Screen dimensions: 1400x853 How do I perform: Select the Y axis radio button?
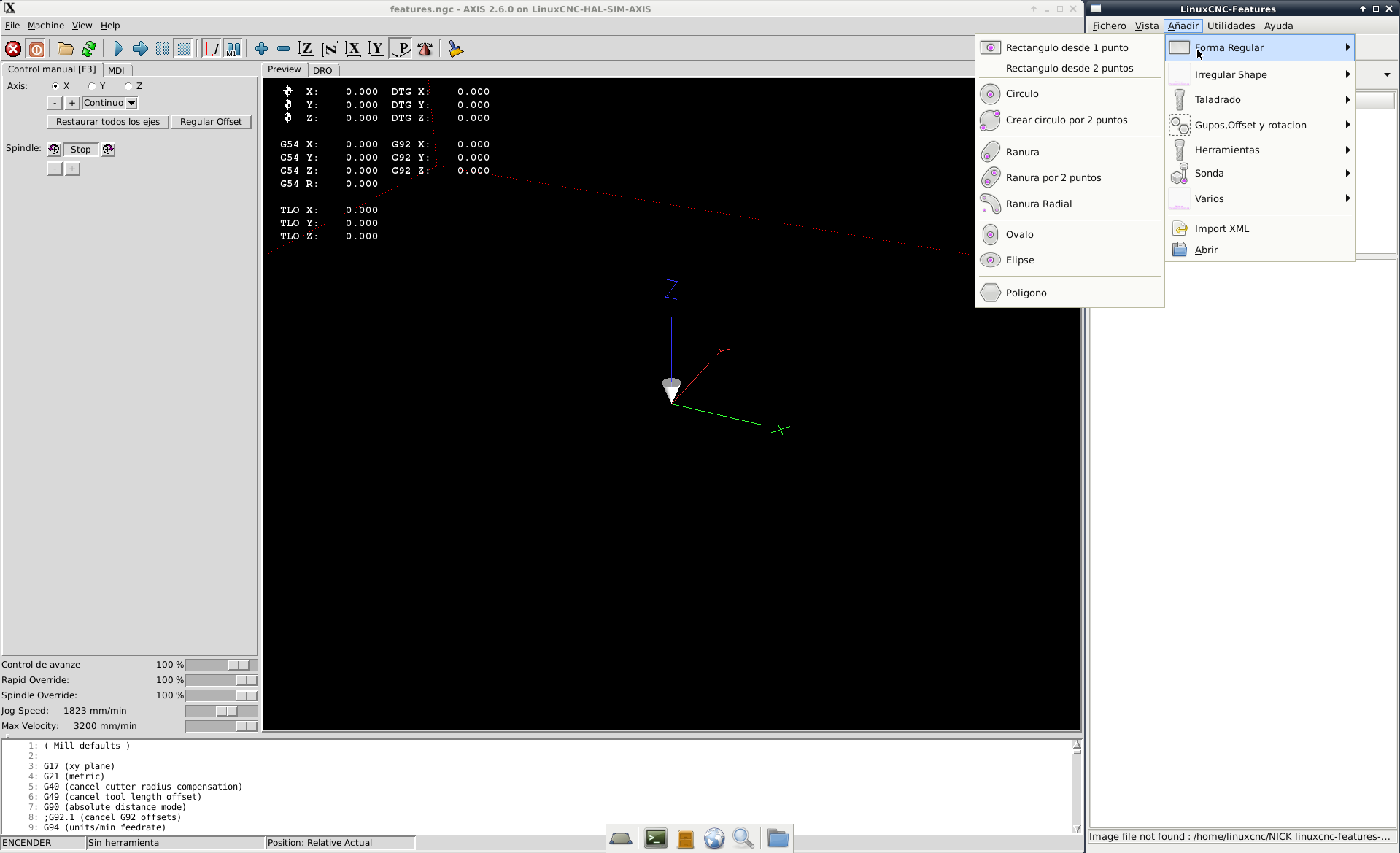pyautogui.click(x=92, y=86)
